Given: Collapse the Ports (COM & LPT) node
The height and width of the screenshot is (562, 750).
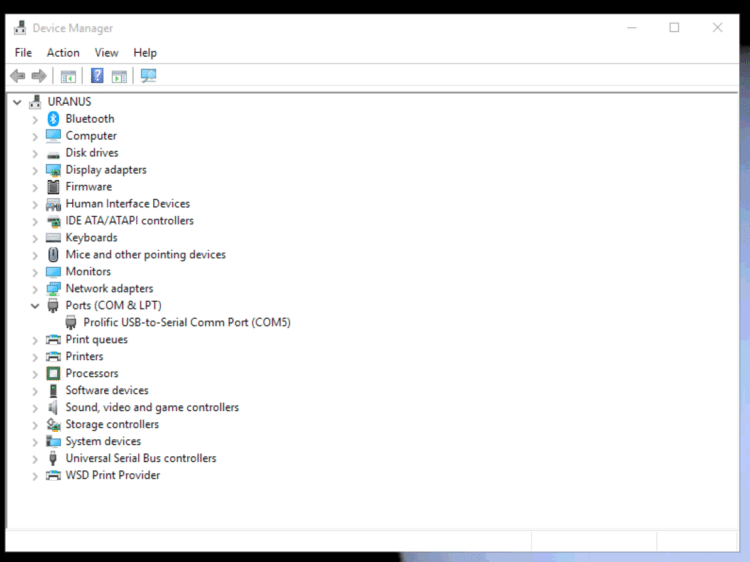Looking at the screenshot, I should pos(35,306).
